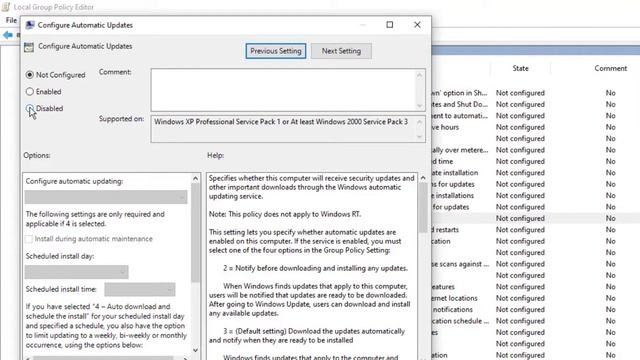The width and height of the screenshot is (640, 360).
Task: Go to Previous Setting
Action: point(276,51)
